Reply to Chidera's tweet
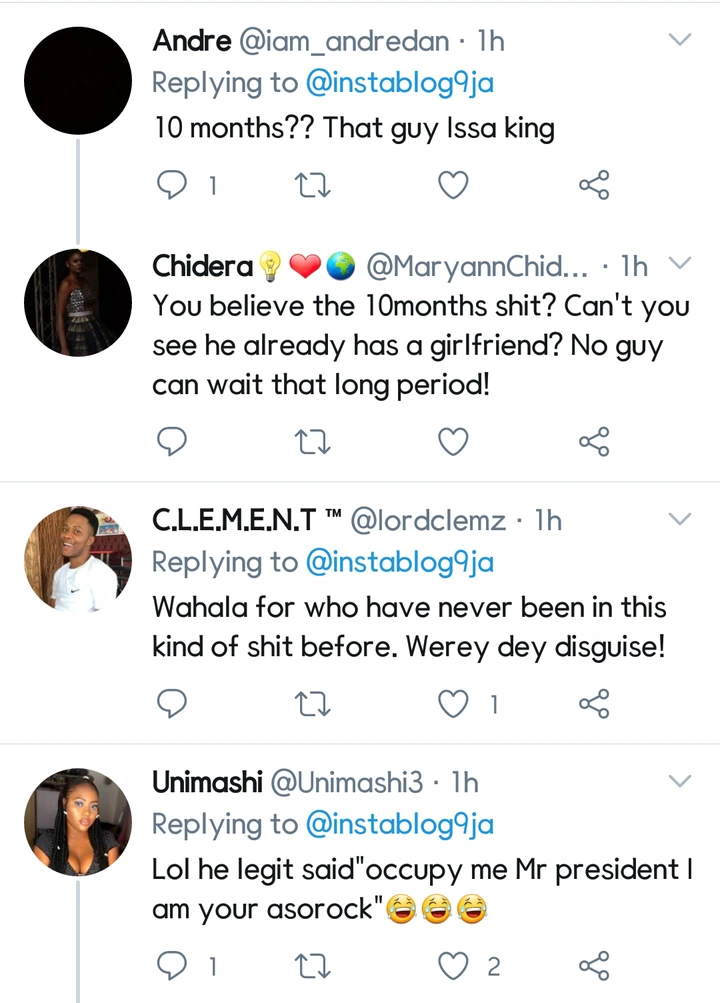The width and height of the screenshot is (720, 1003). coord(172,441)
